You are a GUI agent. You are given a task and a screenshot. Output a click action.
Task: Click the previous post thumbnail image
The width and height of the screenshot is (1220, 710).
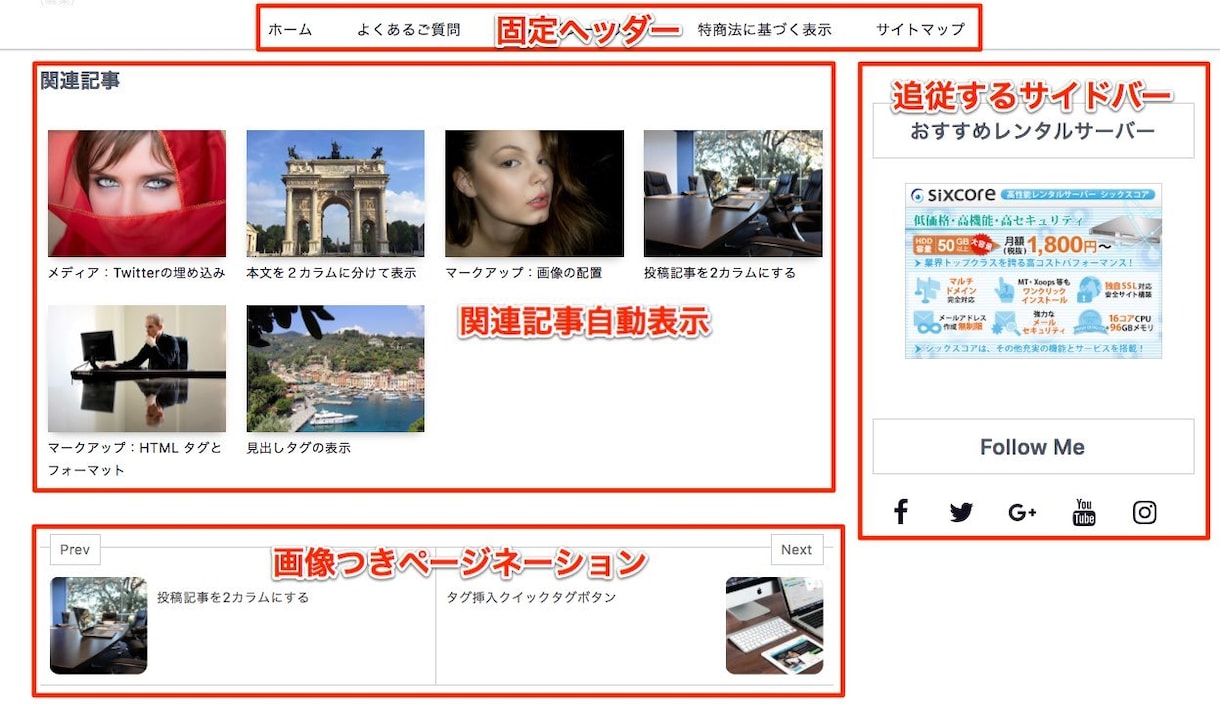[x=99, y=625]
